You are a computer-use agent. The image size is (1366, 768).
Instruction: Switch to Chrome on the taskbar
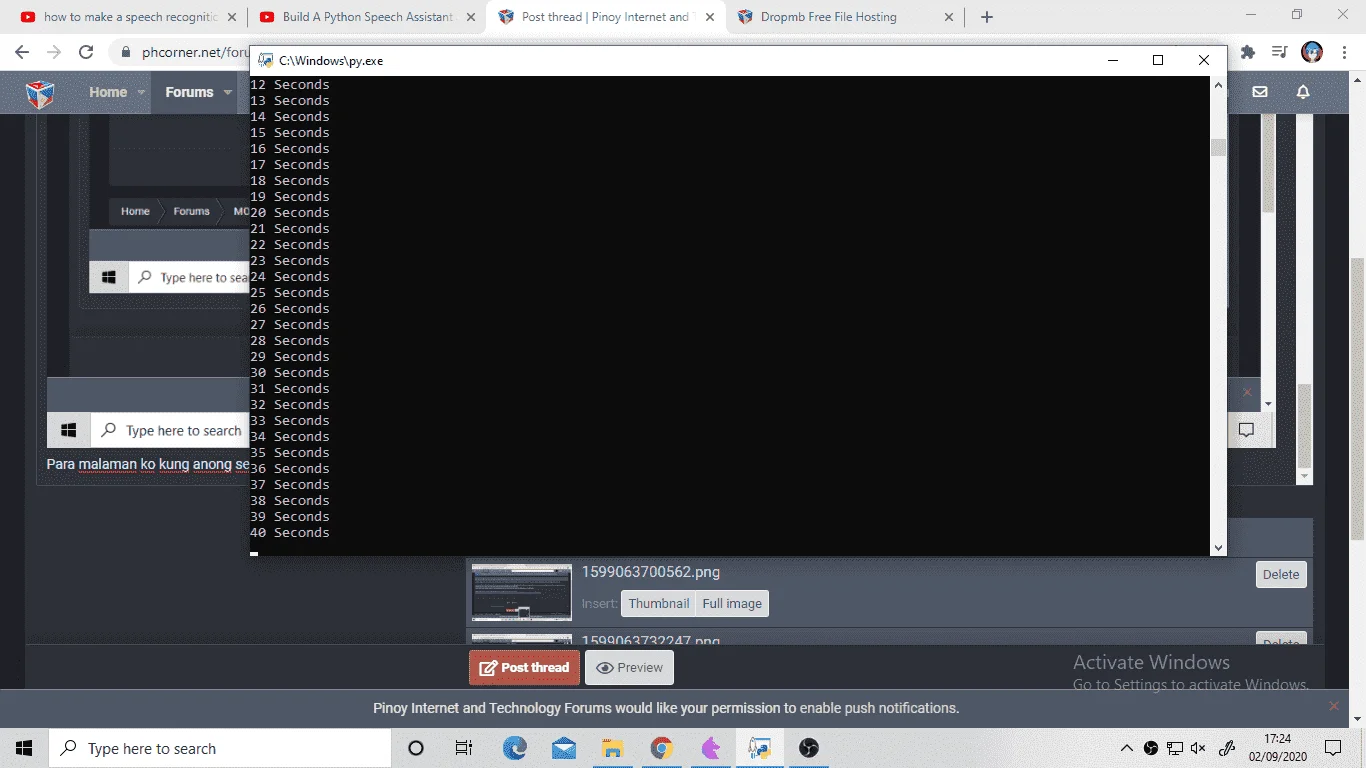[661, 748]
